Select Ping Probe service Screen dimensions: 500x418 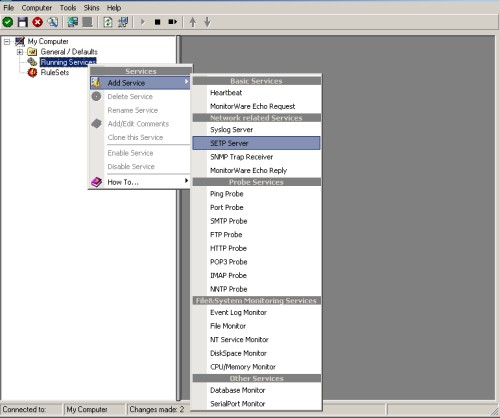coord(256,194)
